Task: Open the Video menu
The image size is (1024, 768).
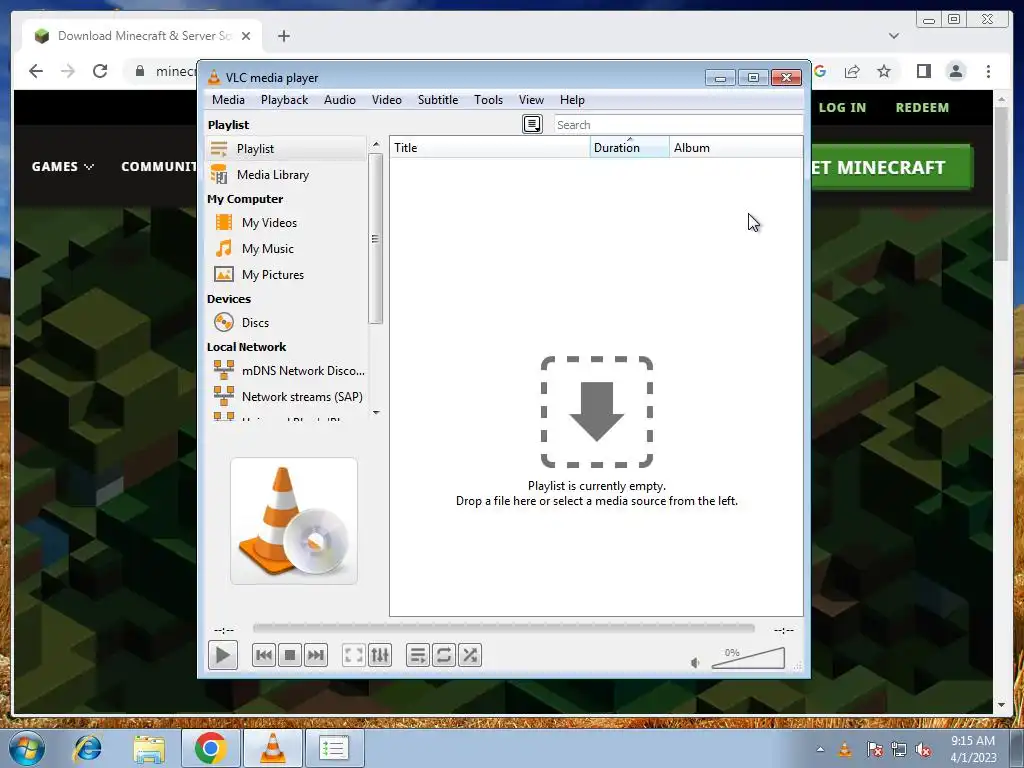Action: pyautogui.click(x=387, y=100)
